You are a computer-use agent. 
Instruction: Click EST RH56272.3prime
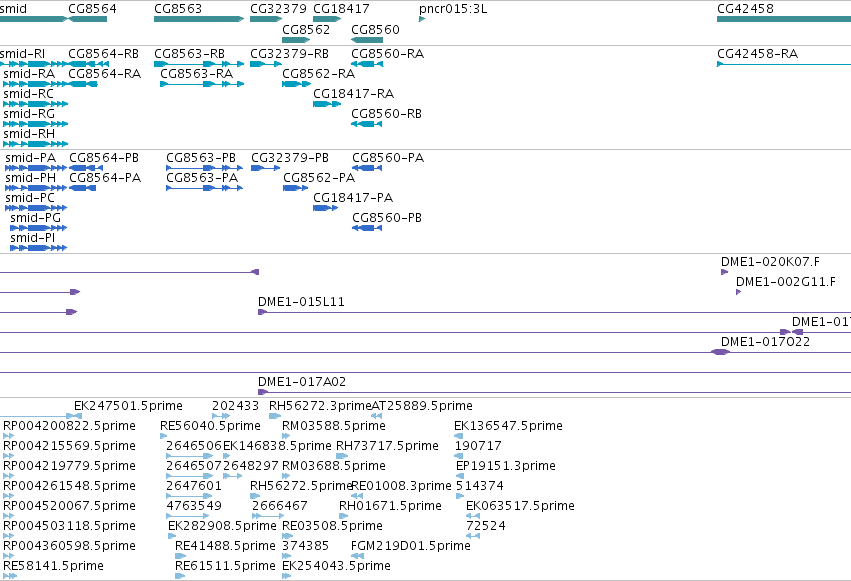point(320,406)
